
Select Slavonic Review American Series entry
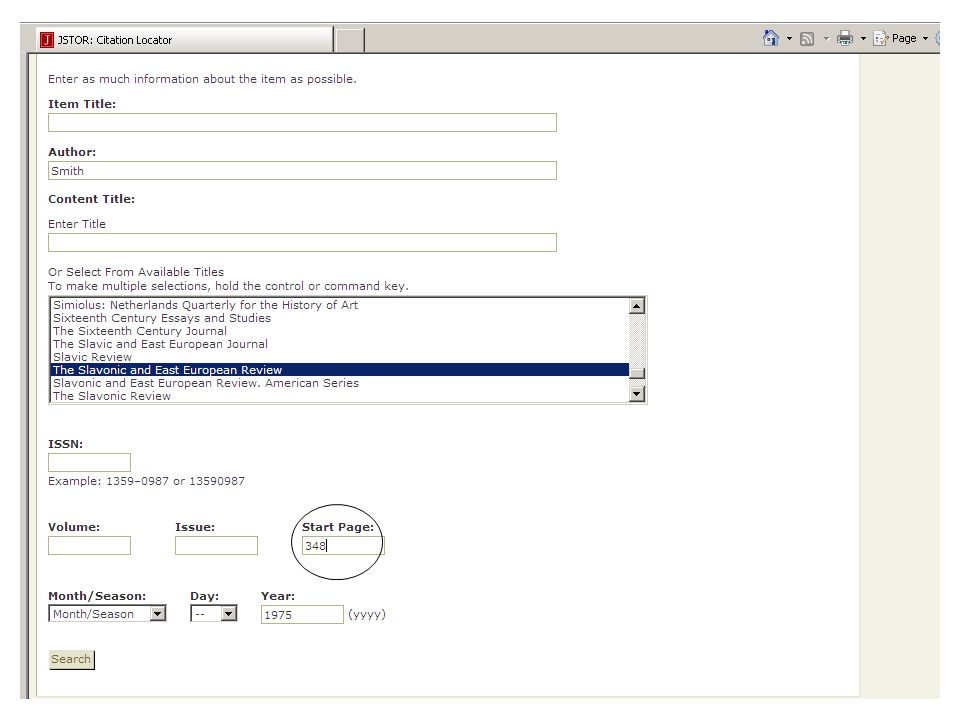tap(340, 383)
